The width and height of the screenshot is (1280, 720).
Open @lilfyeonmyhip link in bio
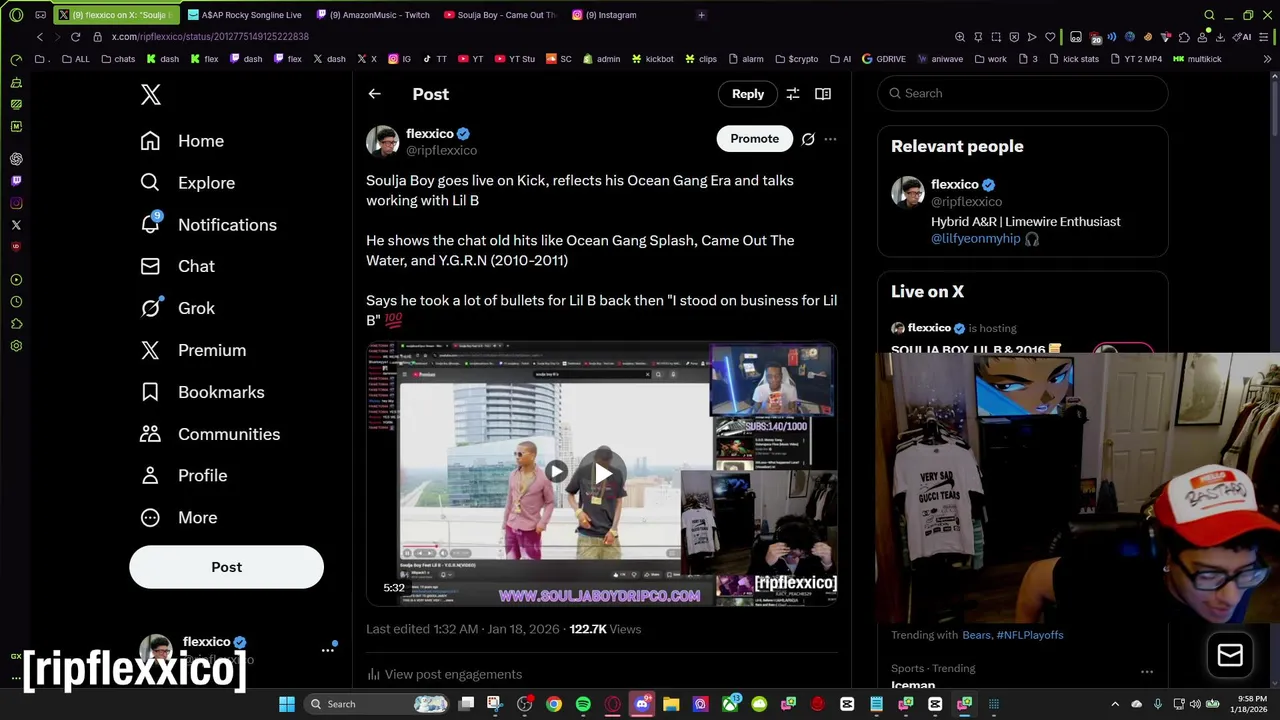(x=975, y=239)
